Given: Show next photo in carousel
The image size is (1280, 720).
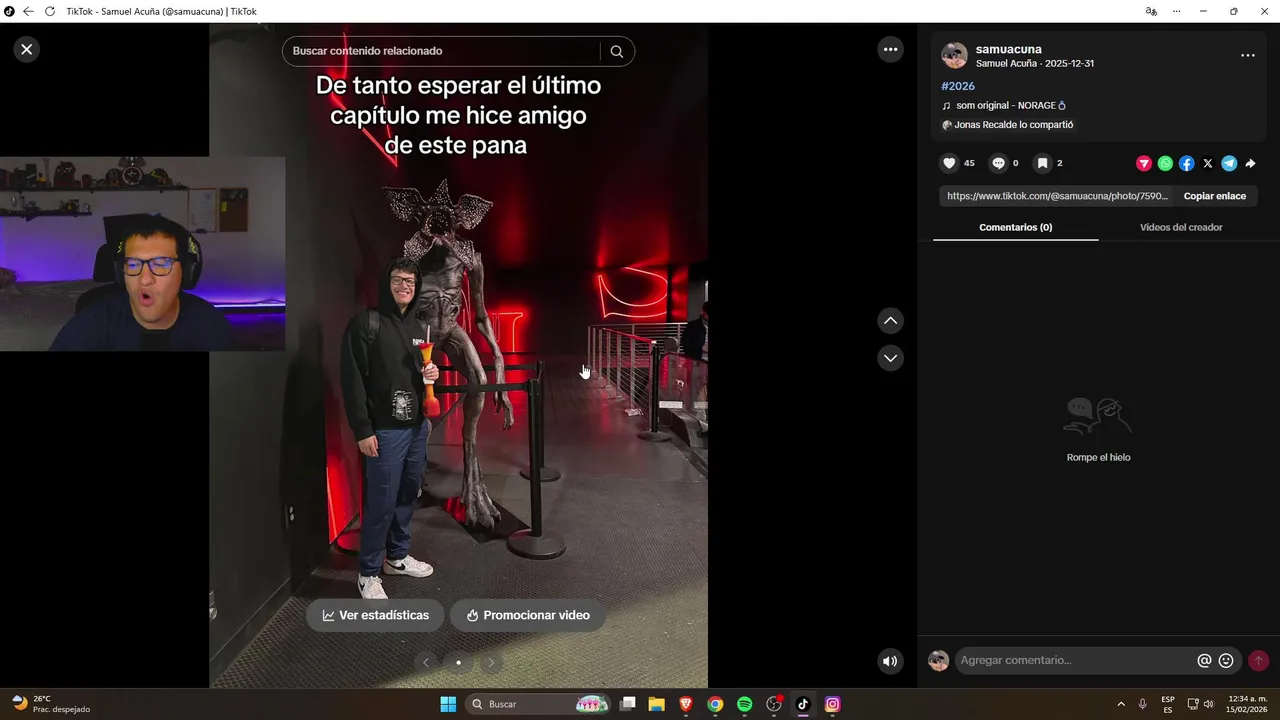Looking at the screenshot, I should click(490, 662).
